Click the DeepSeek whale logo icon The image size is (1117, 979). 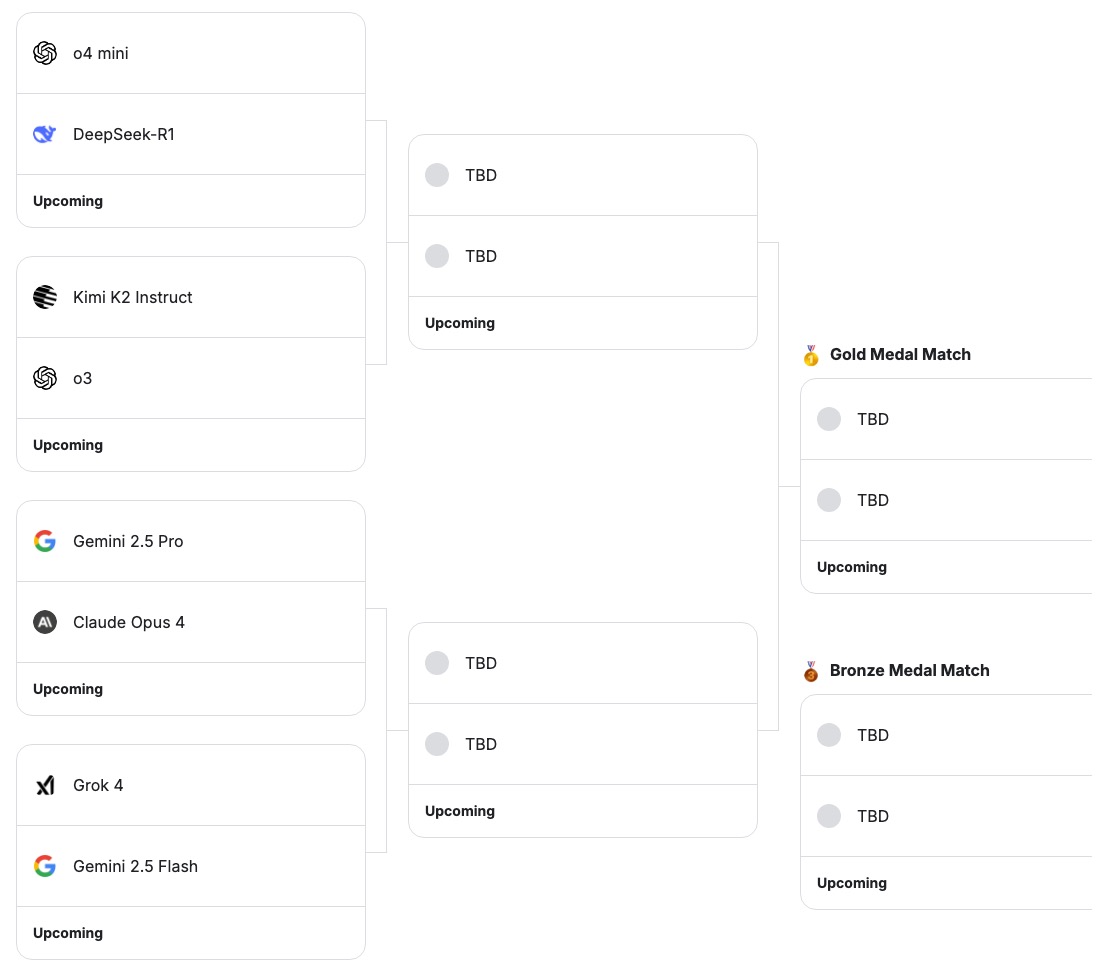coord(45,134)
